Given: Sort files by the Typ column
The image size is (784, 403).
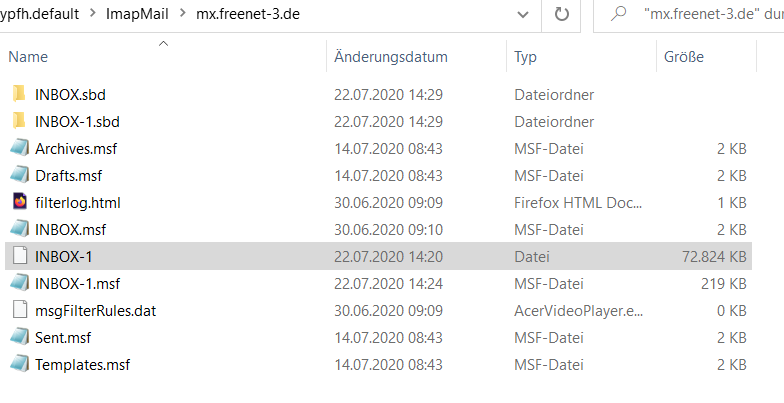Looking at the screenshot, I should (526, 57).
